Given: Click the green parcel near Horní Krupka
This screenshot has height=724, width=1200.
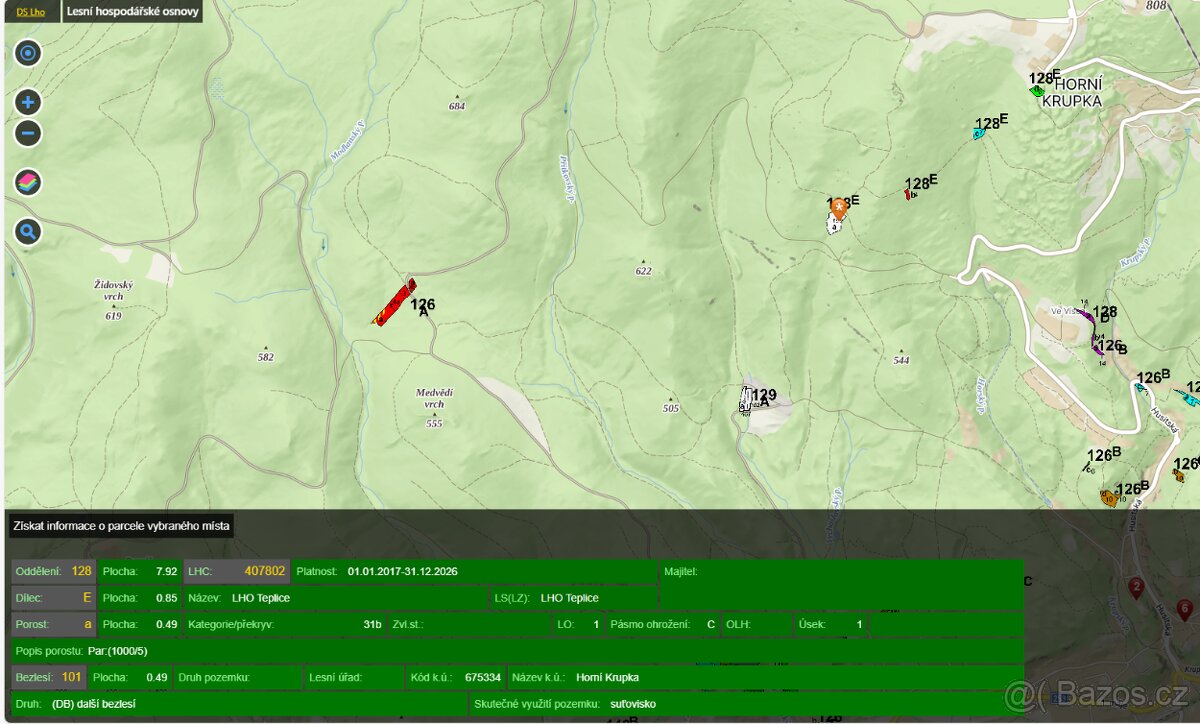Looking at the screenshot, I should (1037, 91).
